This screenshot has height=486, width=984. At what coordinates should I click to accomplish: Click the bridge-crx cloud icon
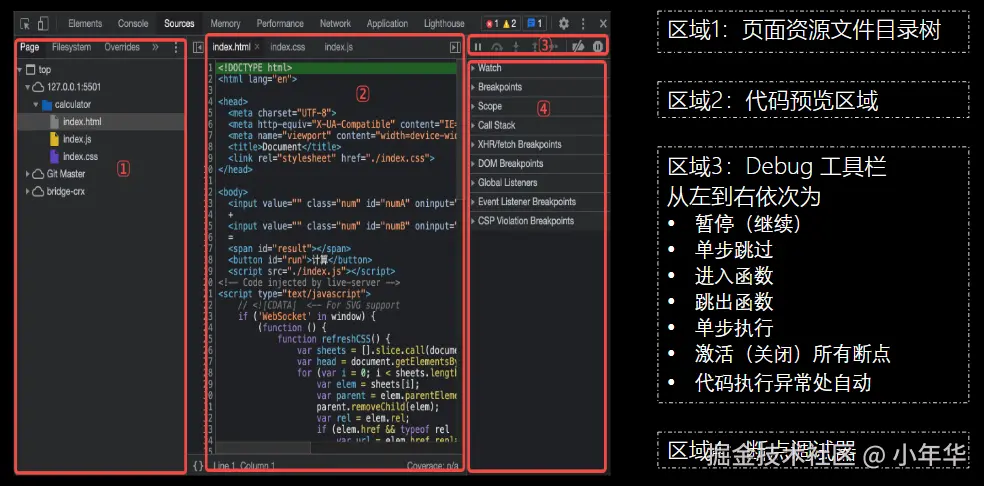[38, 192]
